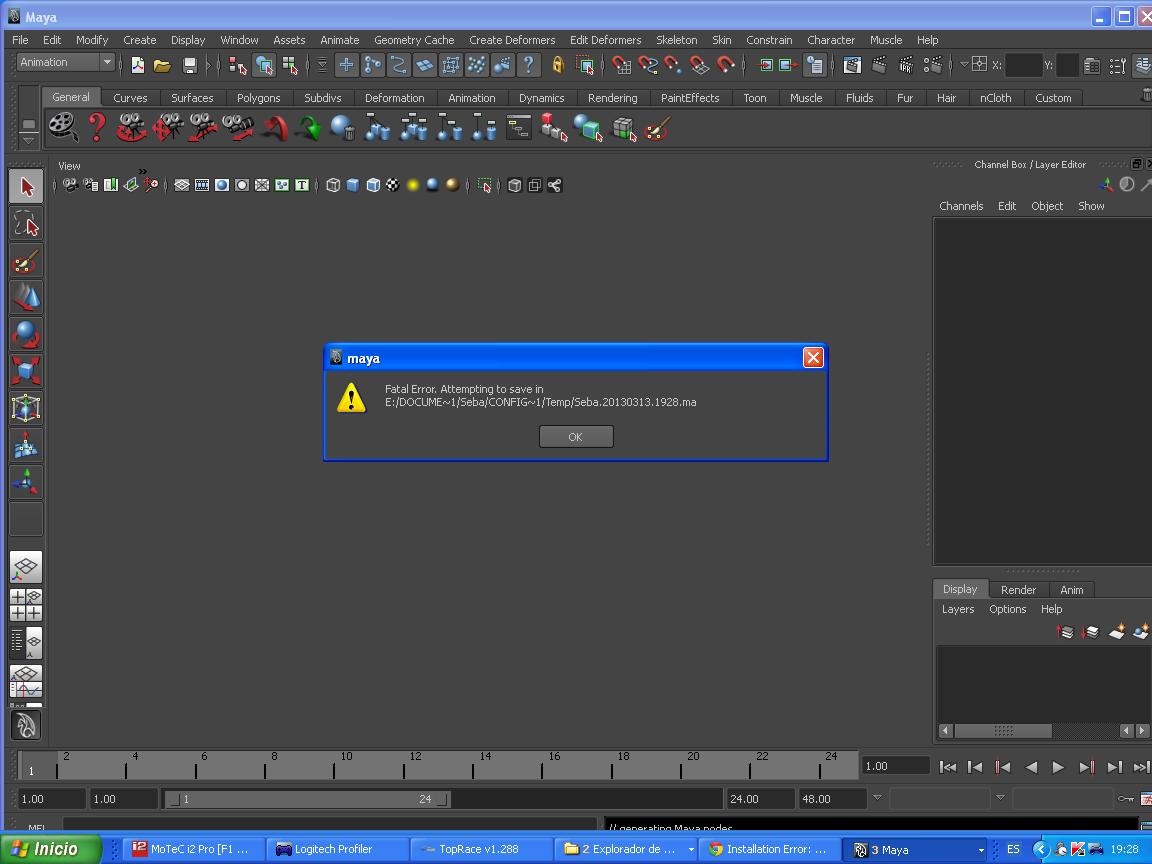Open the File menu
Screen dimensions: 1152x864
(x=20, y=40)
